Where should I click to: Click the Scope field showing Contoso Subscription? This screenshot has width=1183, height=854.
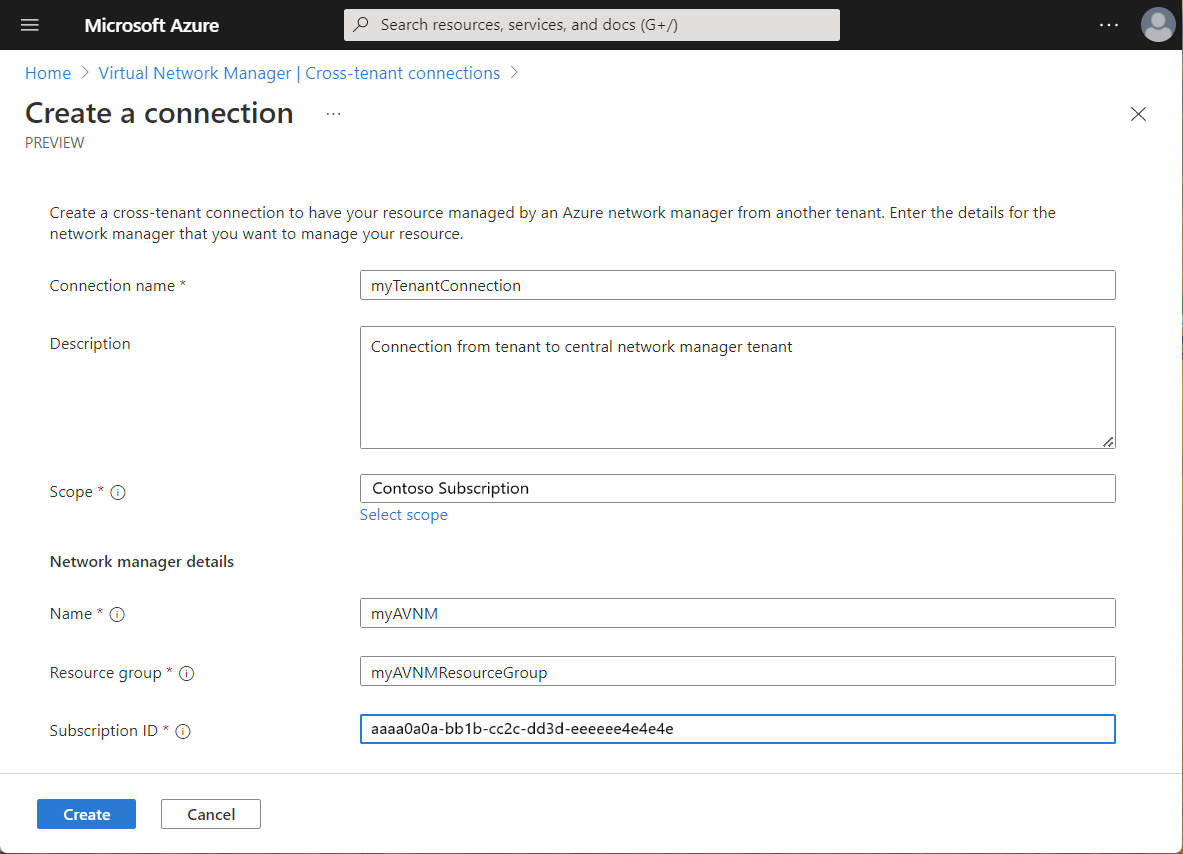click(737, 489)
